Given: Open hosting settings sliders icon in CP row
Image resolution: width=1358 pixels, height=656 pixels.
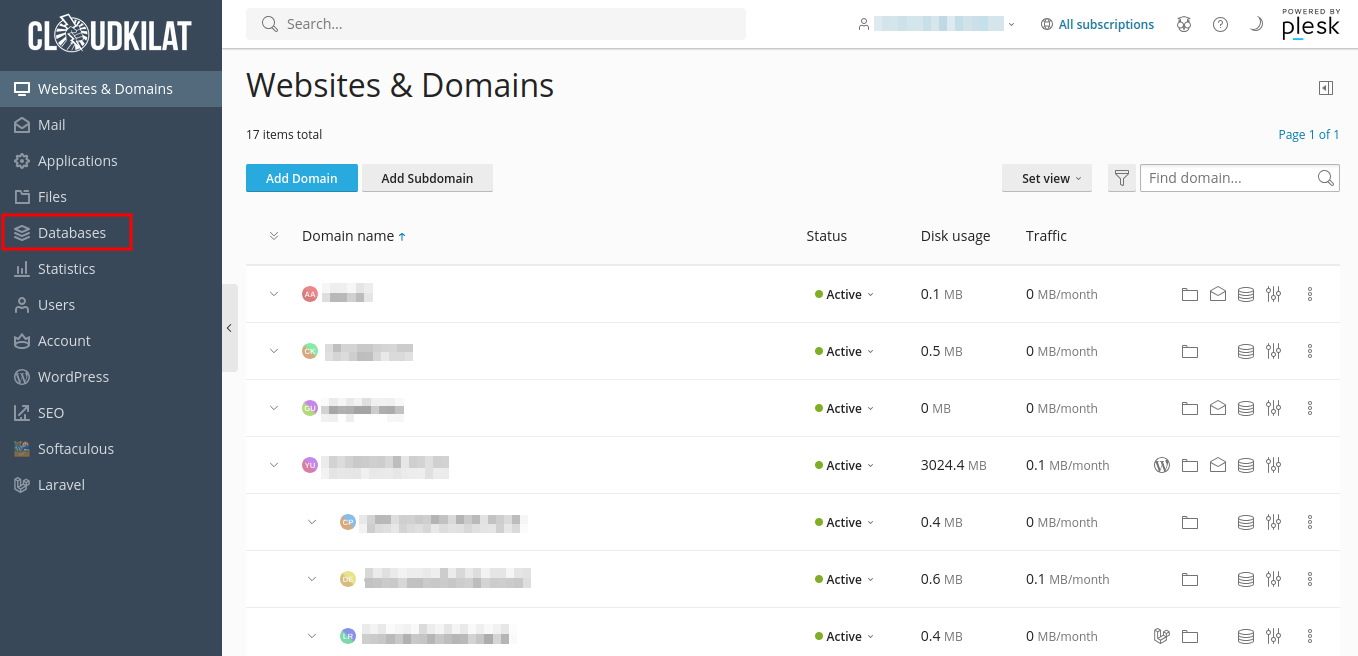Looking at the screenshot, I should tap(1273, 523).
